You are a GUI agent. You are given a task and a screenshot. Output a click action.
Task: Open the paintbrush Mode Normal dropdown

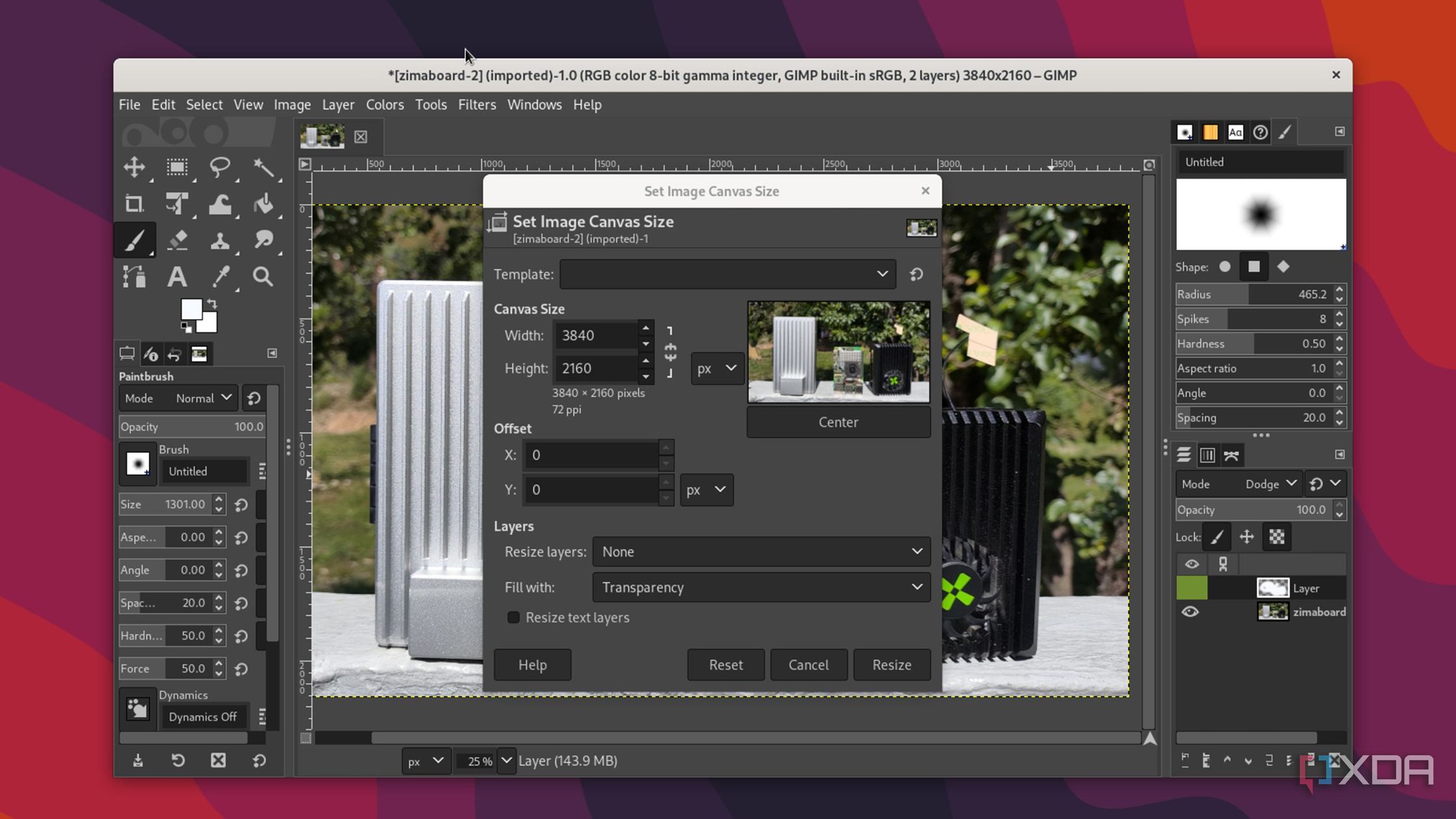[x=177, y=398]
